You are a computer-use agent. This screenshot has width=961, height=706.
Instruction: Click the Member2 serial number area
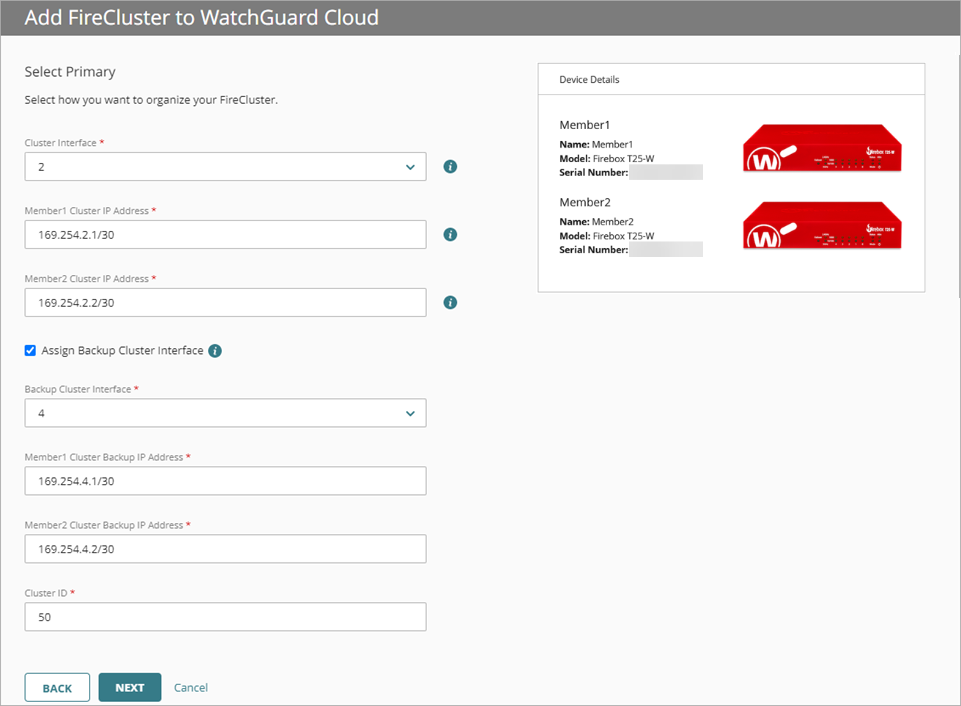pos(668,249)
